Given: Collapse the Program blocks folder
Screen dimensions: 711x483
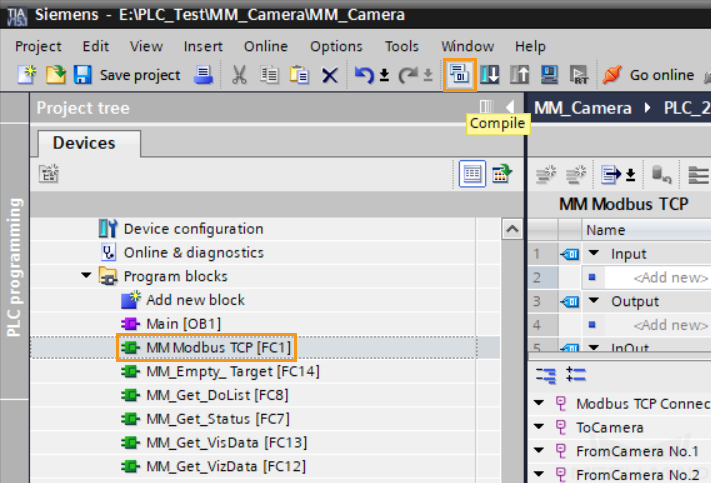Looking at the screenshot, I should tap(86, 276).
